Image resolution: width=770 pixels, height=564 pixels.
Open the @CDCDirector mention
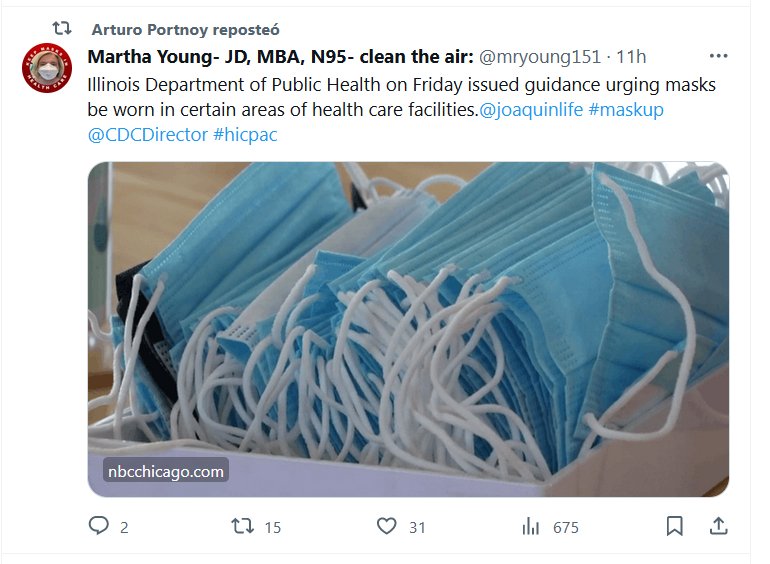148,134
